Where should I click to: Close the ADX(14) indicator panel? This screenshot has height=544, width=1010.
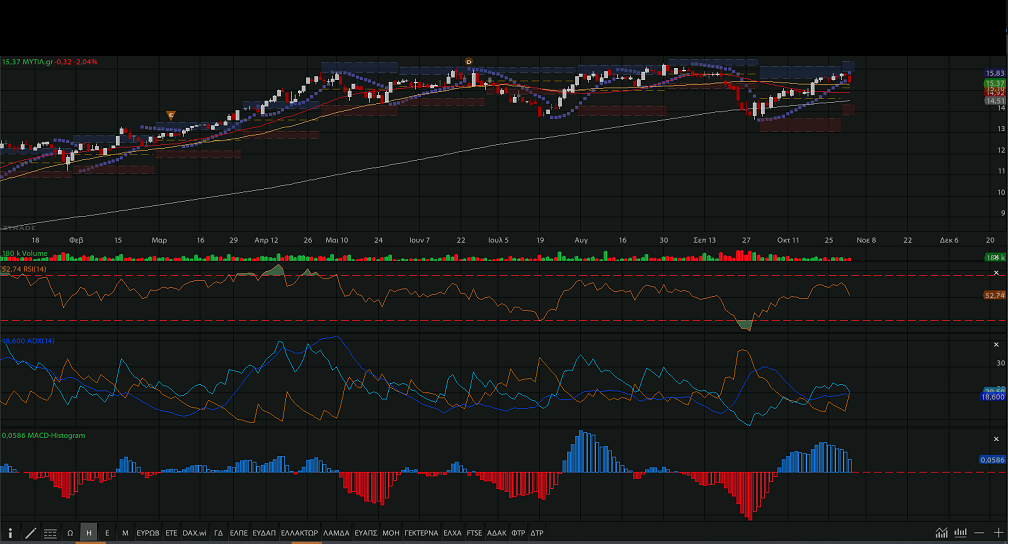point(996,344)
